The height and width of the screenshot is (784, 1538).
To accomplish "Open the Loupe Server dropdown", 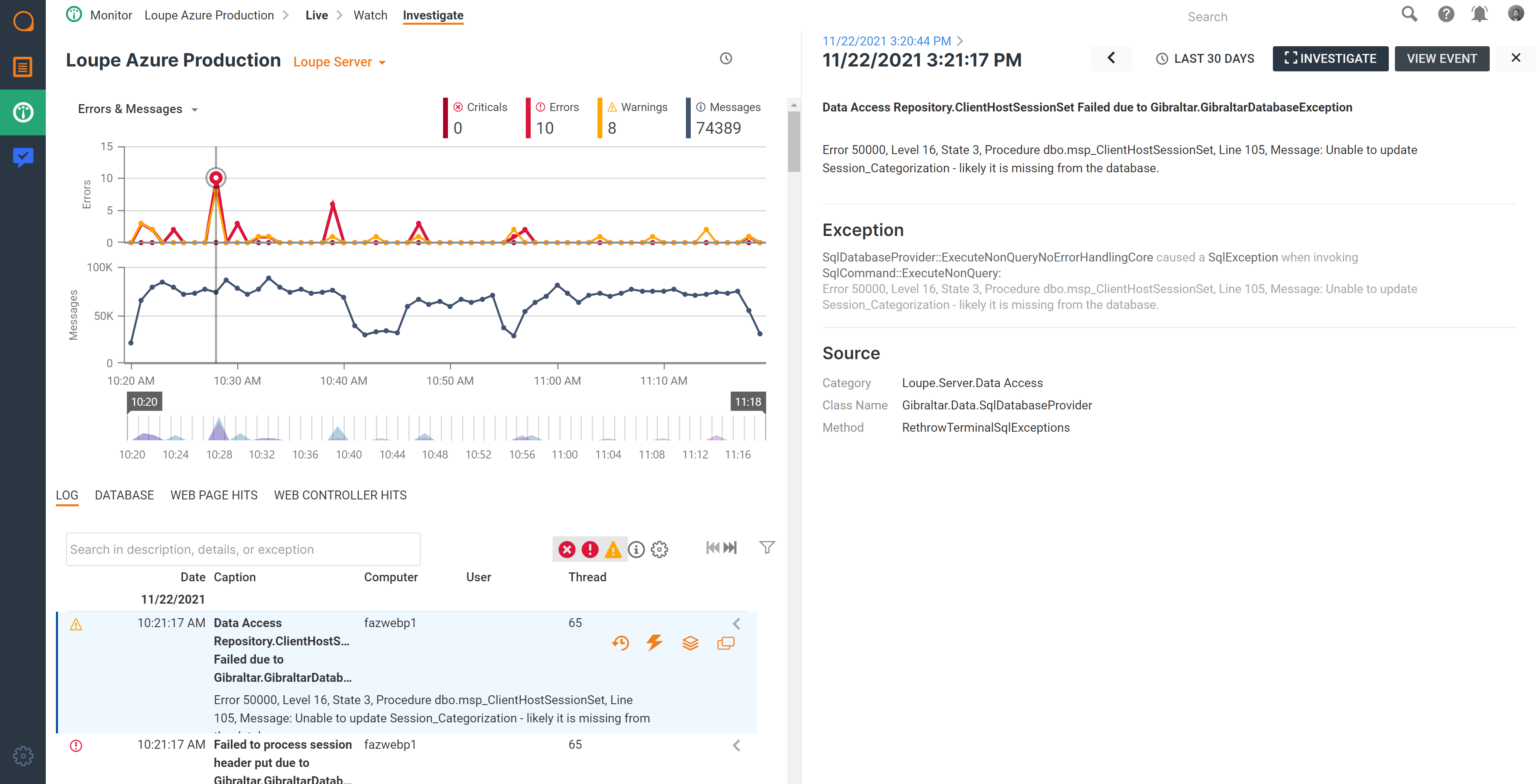I will (x=340, y=62).
